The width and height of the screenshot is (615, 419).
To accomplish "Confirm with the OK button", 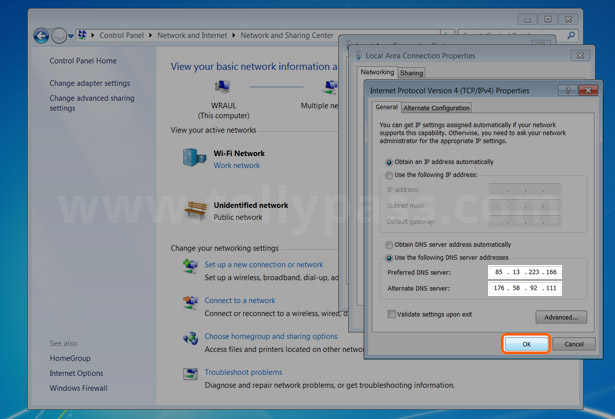I will point(526,344).
